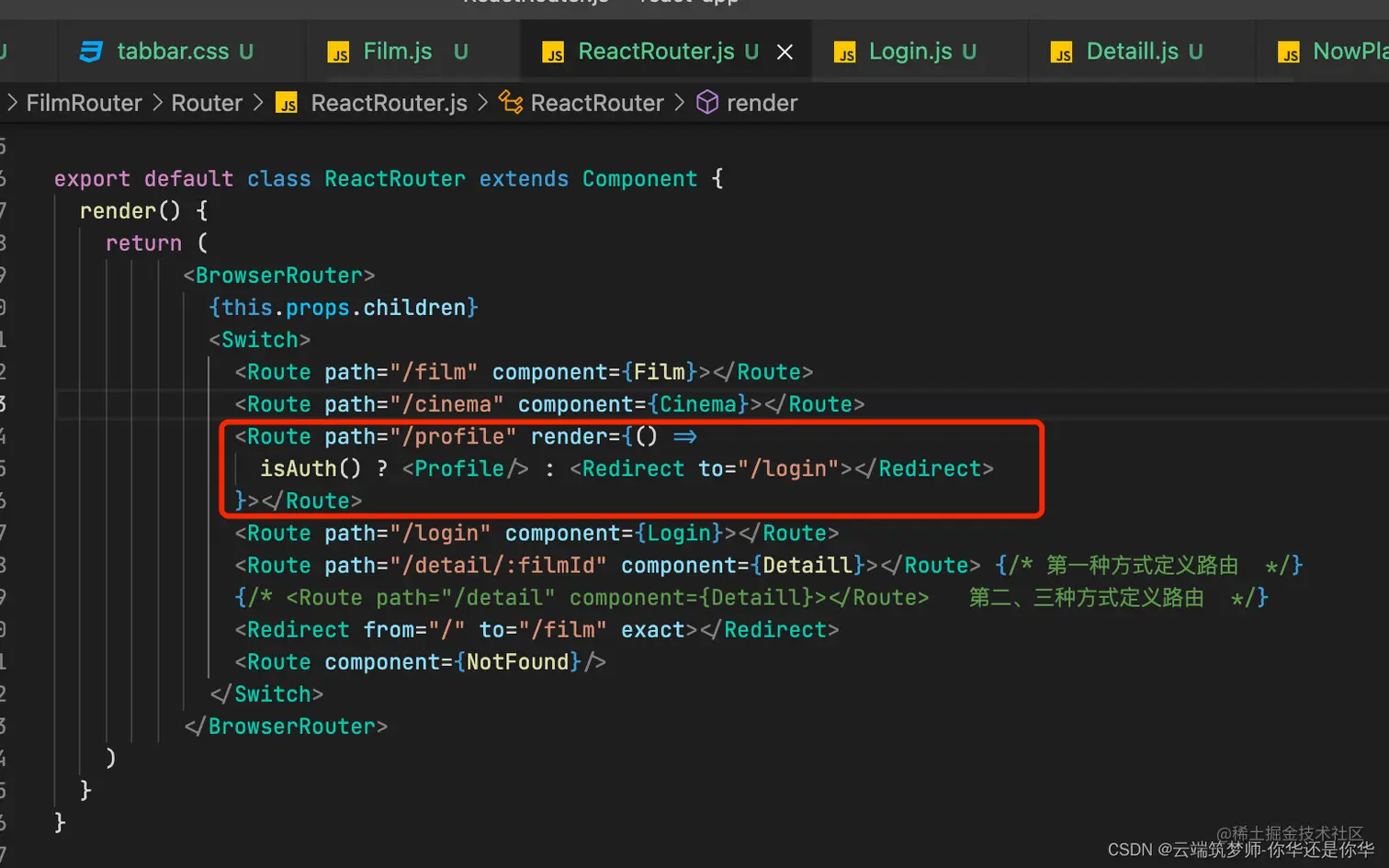1389x868 pixels.
Task: Click component={NotFound} attribute
Action: 453,662
